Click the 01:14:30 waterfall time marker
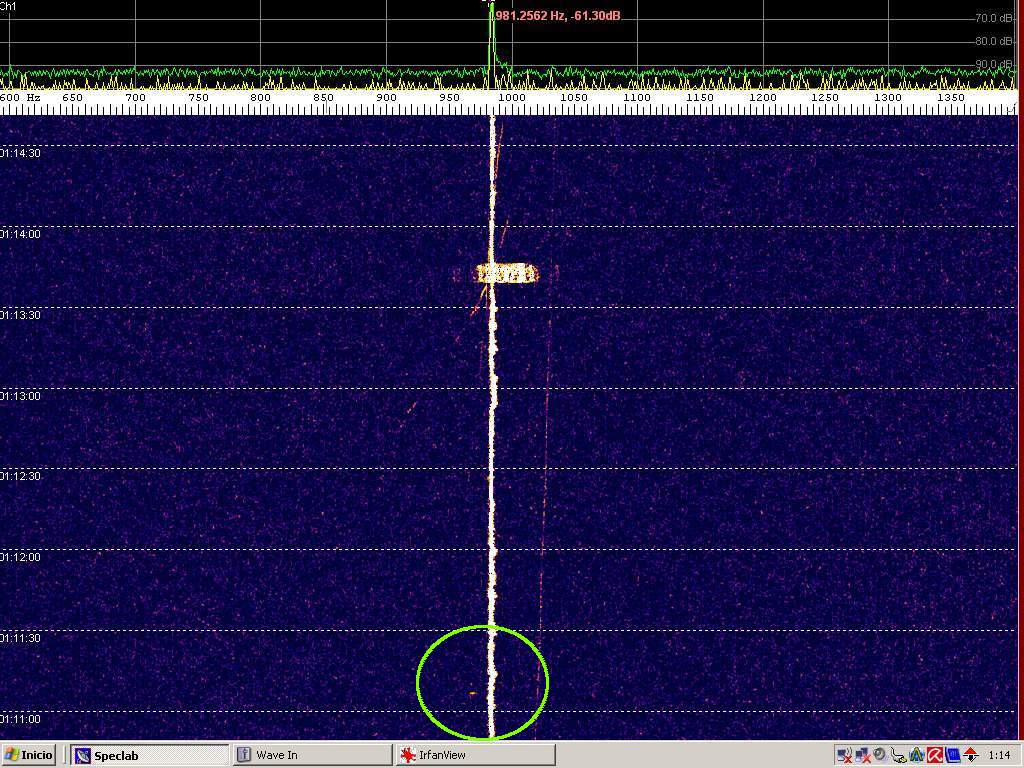 point(20,153)
